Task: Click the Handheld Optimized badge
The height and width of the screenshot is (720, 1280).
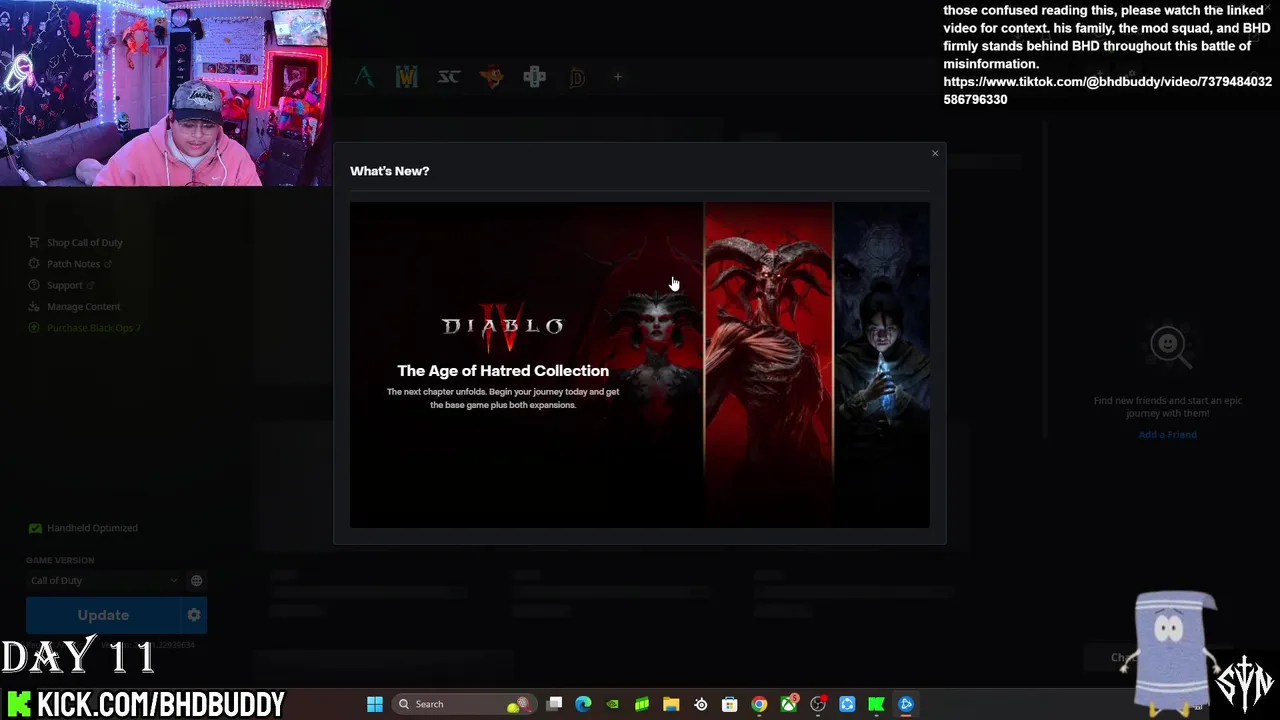Action: pos(83,528)
